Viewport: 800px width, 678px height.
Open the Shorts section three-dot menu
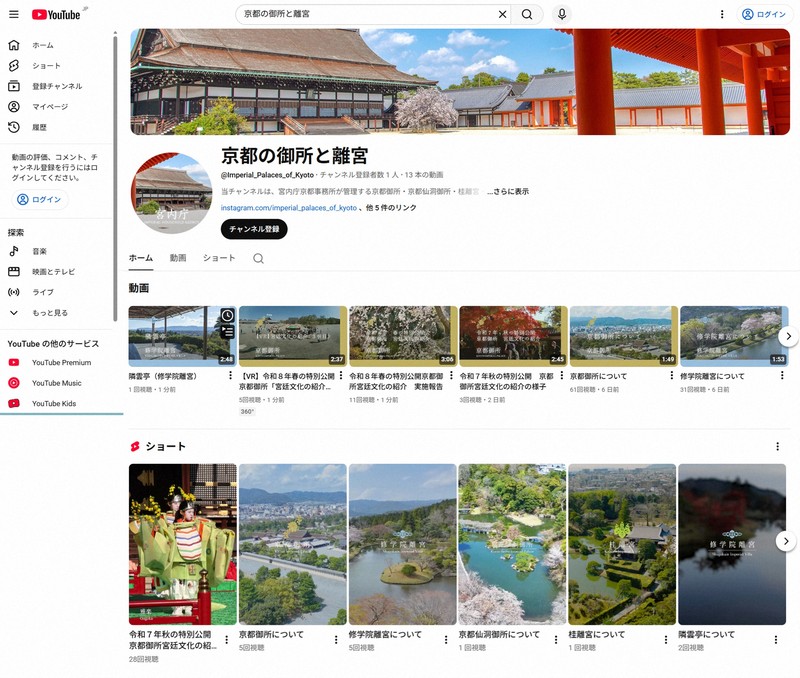[777, 446]
